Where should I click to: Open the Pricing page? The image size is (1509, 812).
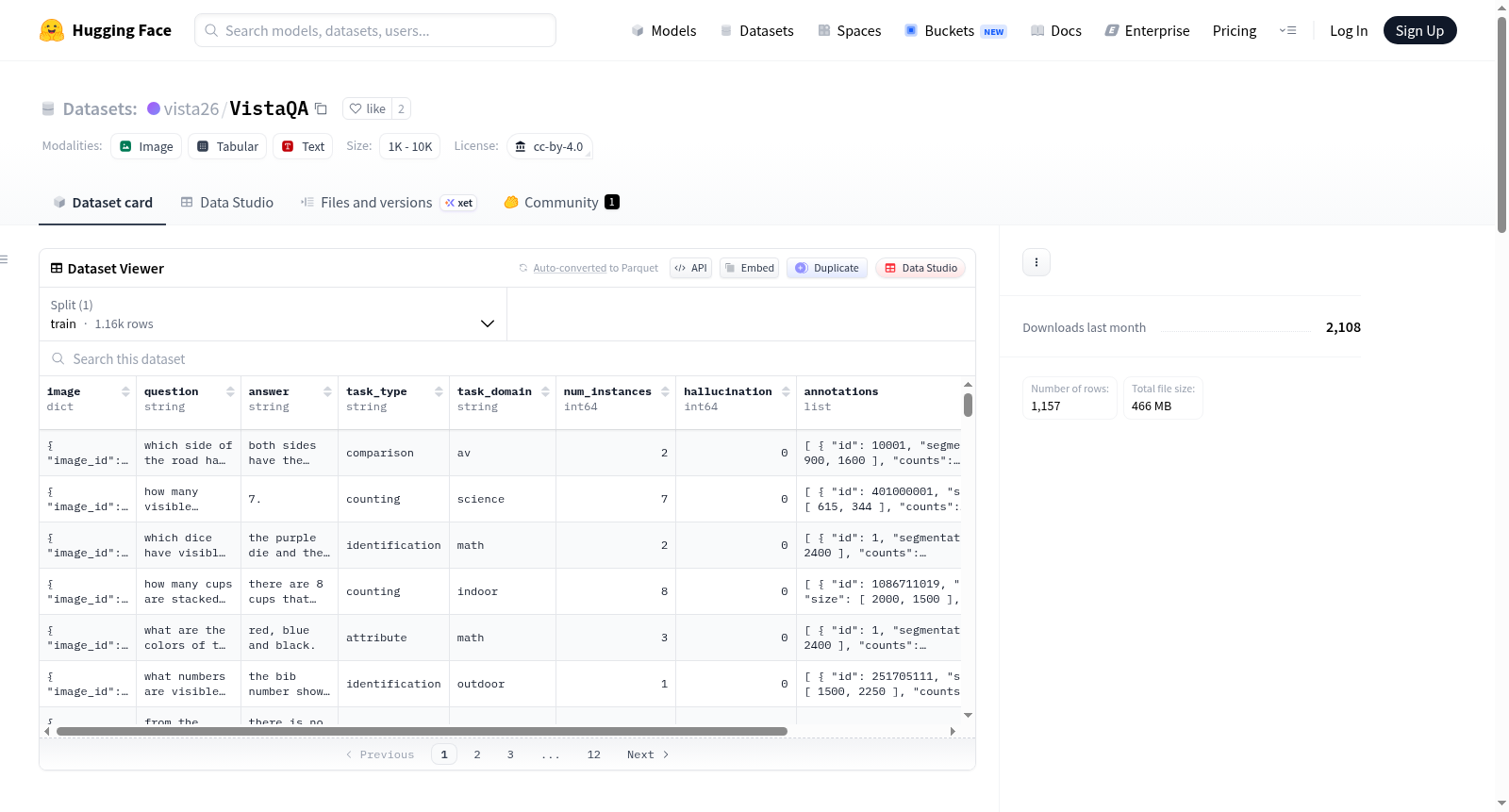[1235, 31]
